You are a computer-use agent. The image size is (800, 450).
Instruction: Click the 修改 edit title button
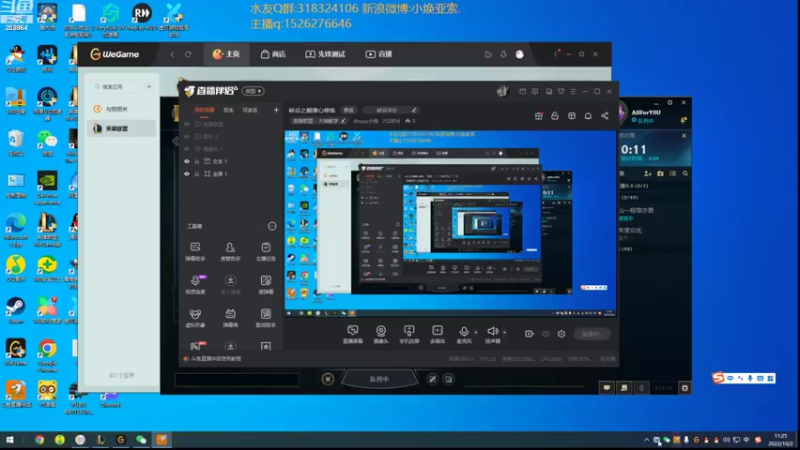348,110
